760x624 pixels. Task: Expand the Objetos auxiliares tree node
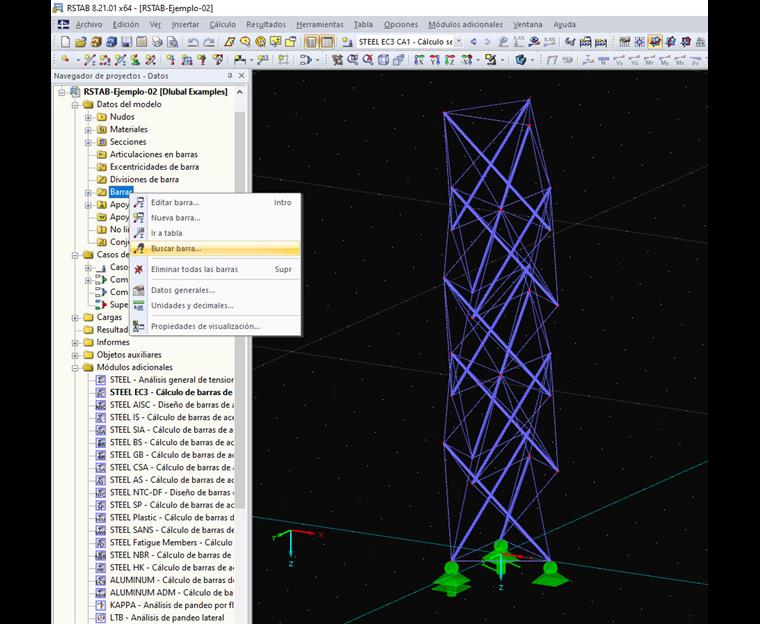point(75,355)
